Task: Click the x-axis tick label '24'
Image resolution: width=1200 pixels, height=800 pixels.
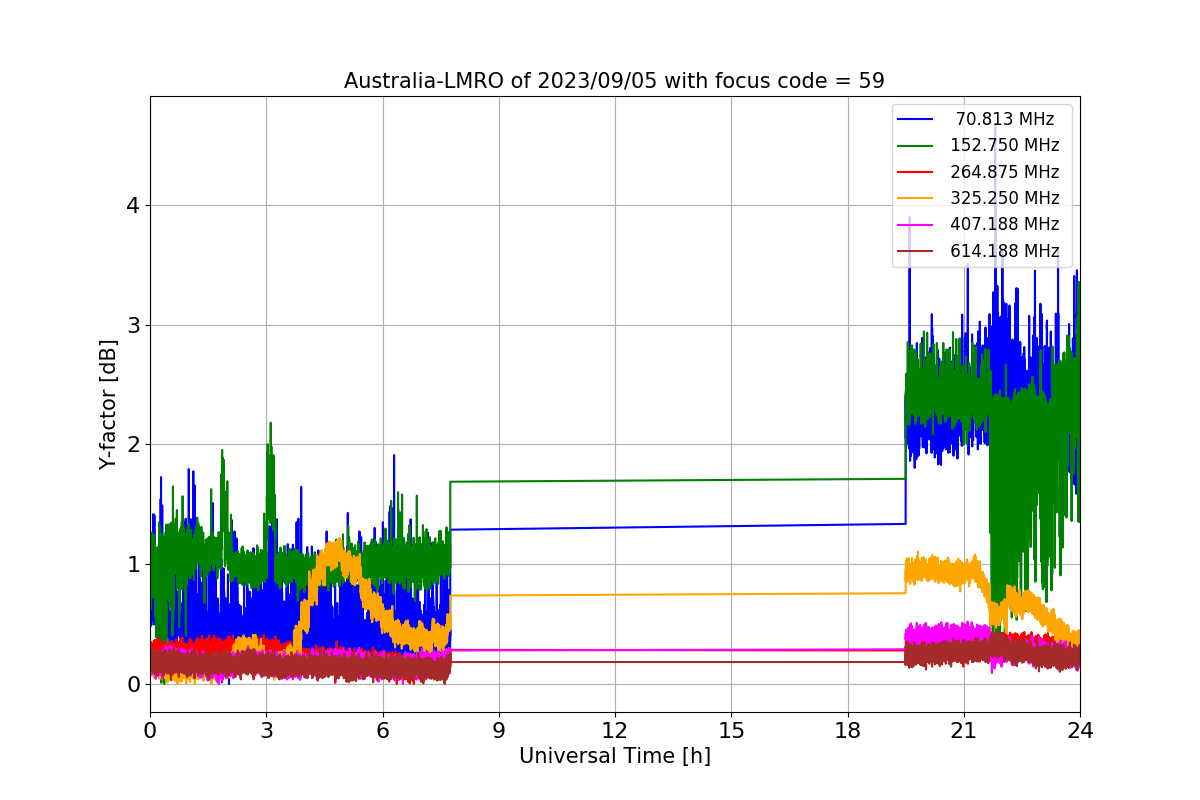Action: (x=1080, y=730)
